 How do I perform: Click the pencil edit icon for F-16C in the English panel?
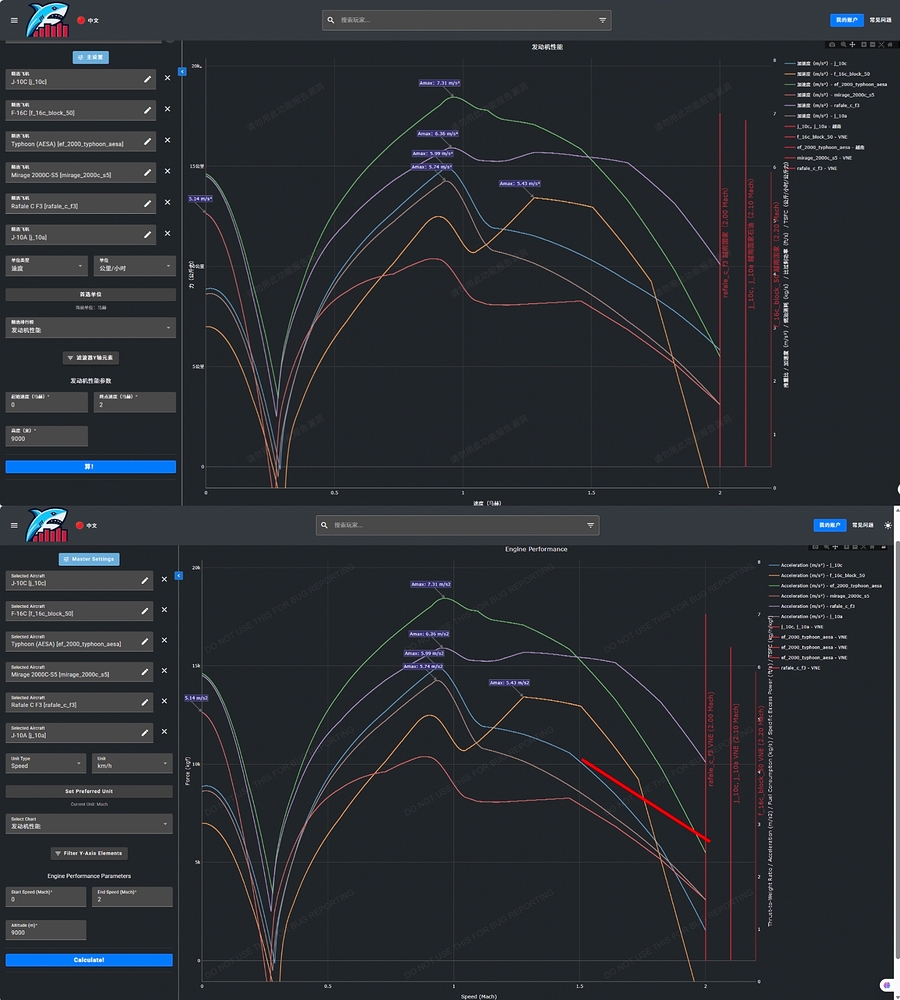[145, 609]
